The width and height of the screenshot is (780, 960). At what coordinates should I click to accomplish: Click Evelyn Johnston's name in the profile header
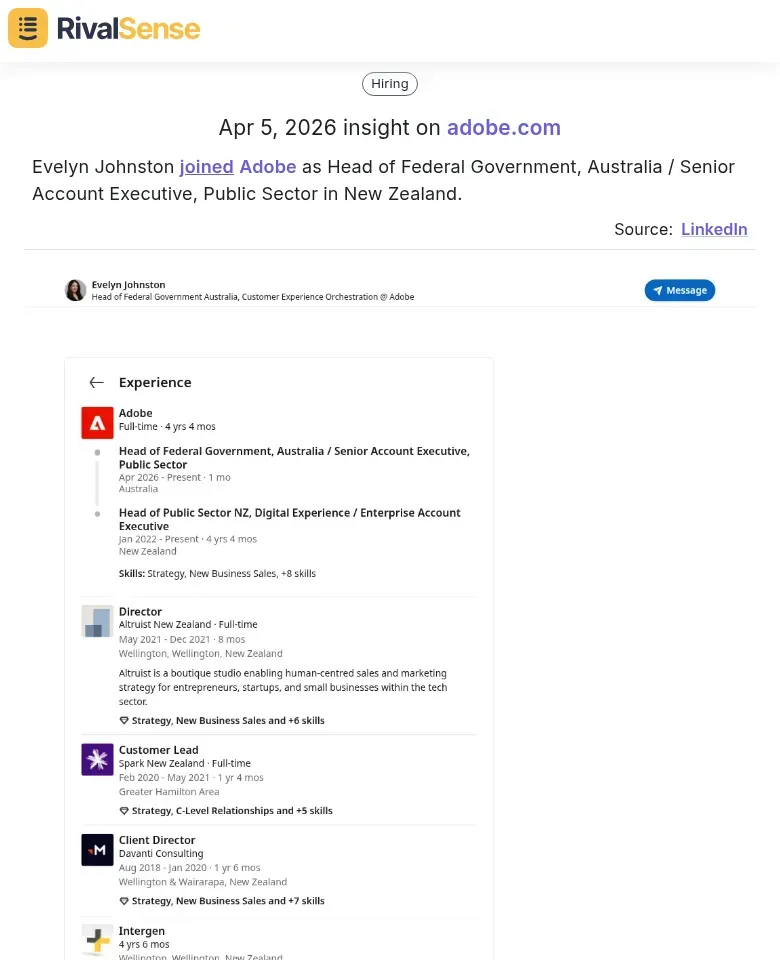coord(128,284)
